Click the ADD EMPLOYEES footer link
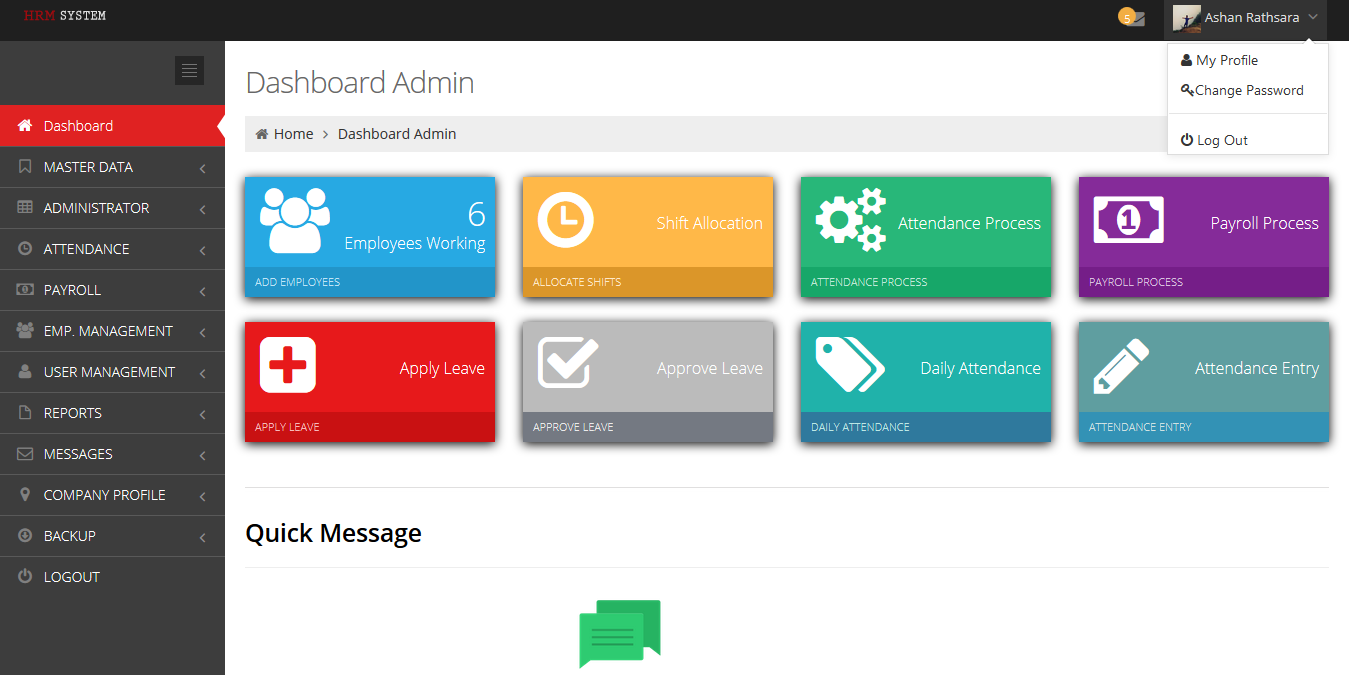This screenshot has width=1350, height=676. point(297,282)
